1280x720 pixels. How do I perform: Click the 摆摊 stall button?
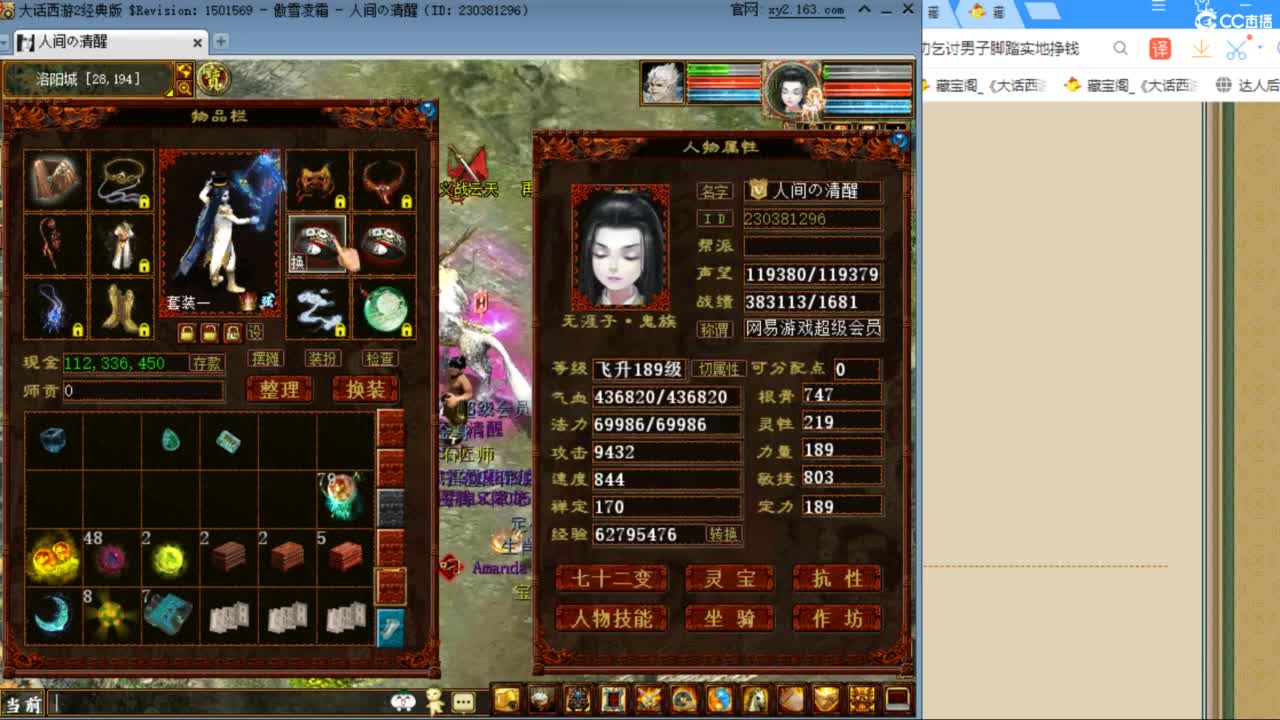(x=265, y=358)
